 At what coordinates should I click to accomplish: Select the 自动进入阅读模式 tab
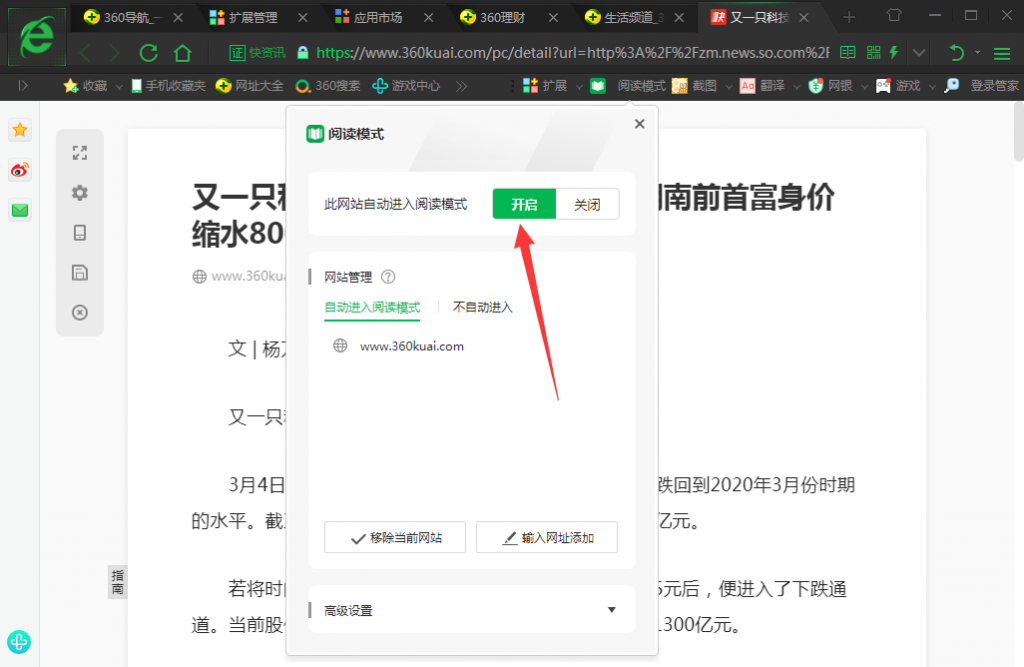[x=372, y=307]
